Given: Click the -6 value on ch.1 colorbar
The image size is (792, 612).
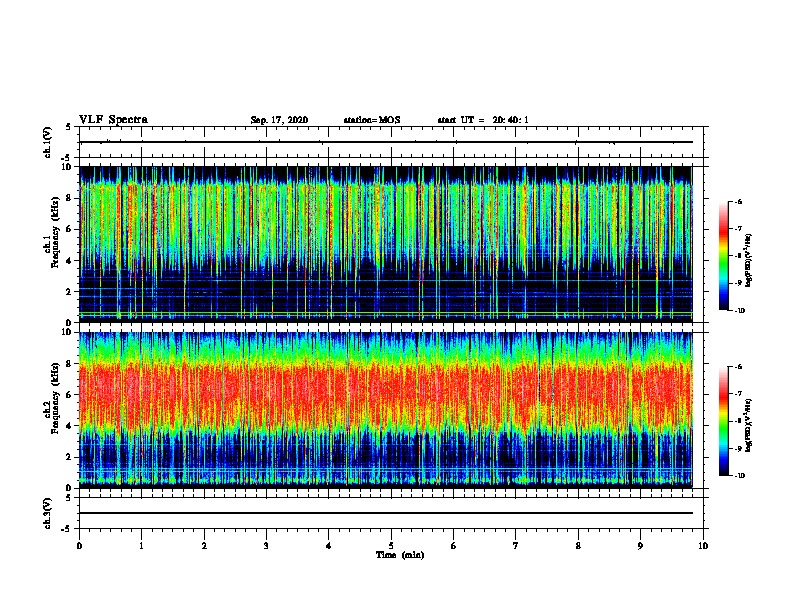Looking at the screenshot, I should 738,202.
